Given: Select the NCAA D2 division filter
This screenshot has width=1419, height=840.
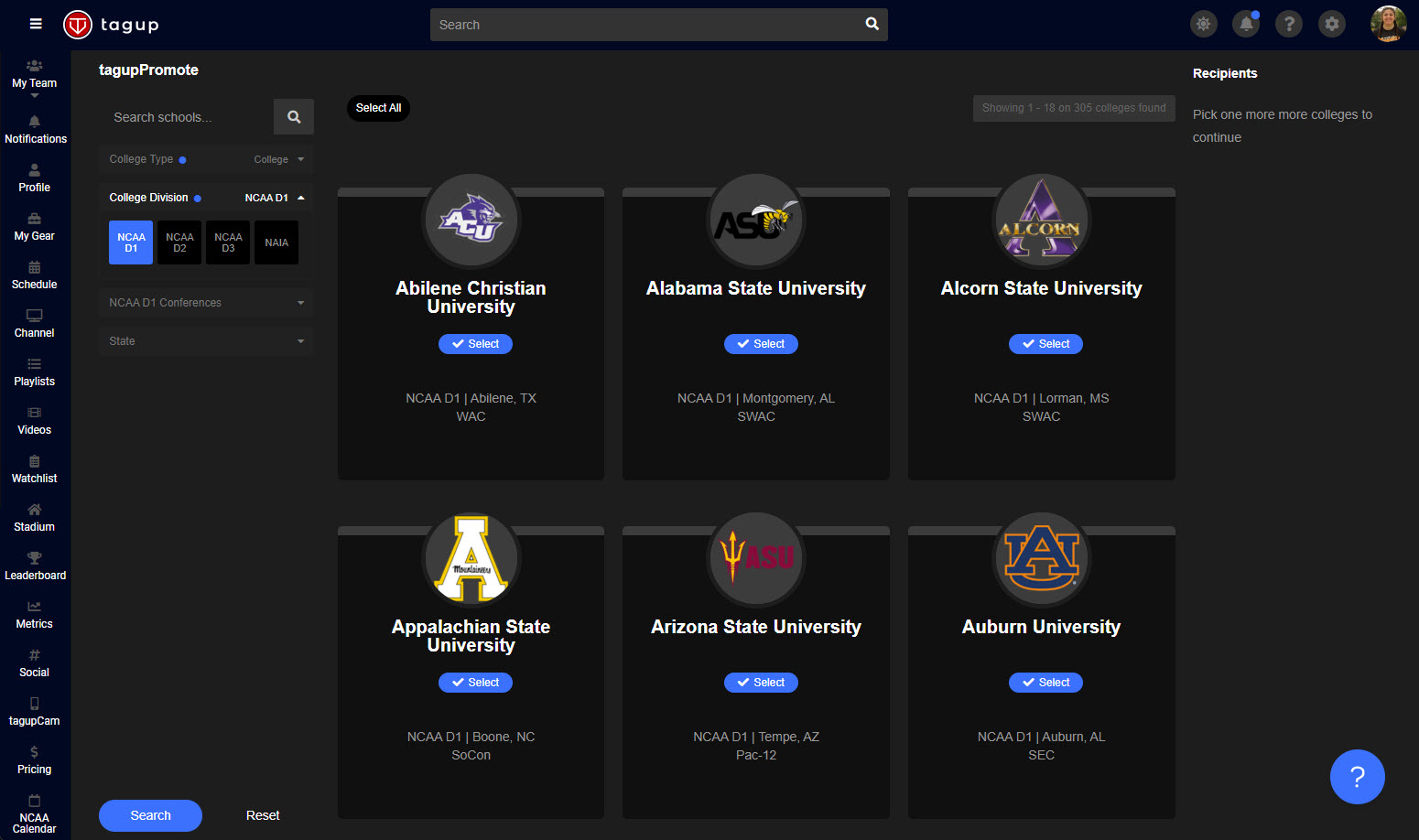Looking at the screenshot, I should pos(179,242).
